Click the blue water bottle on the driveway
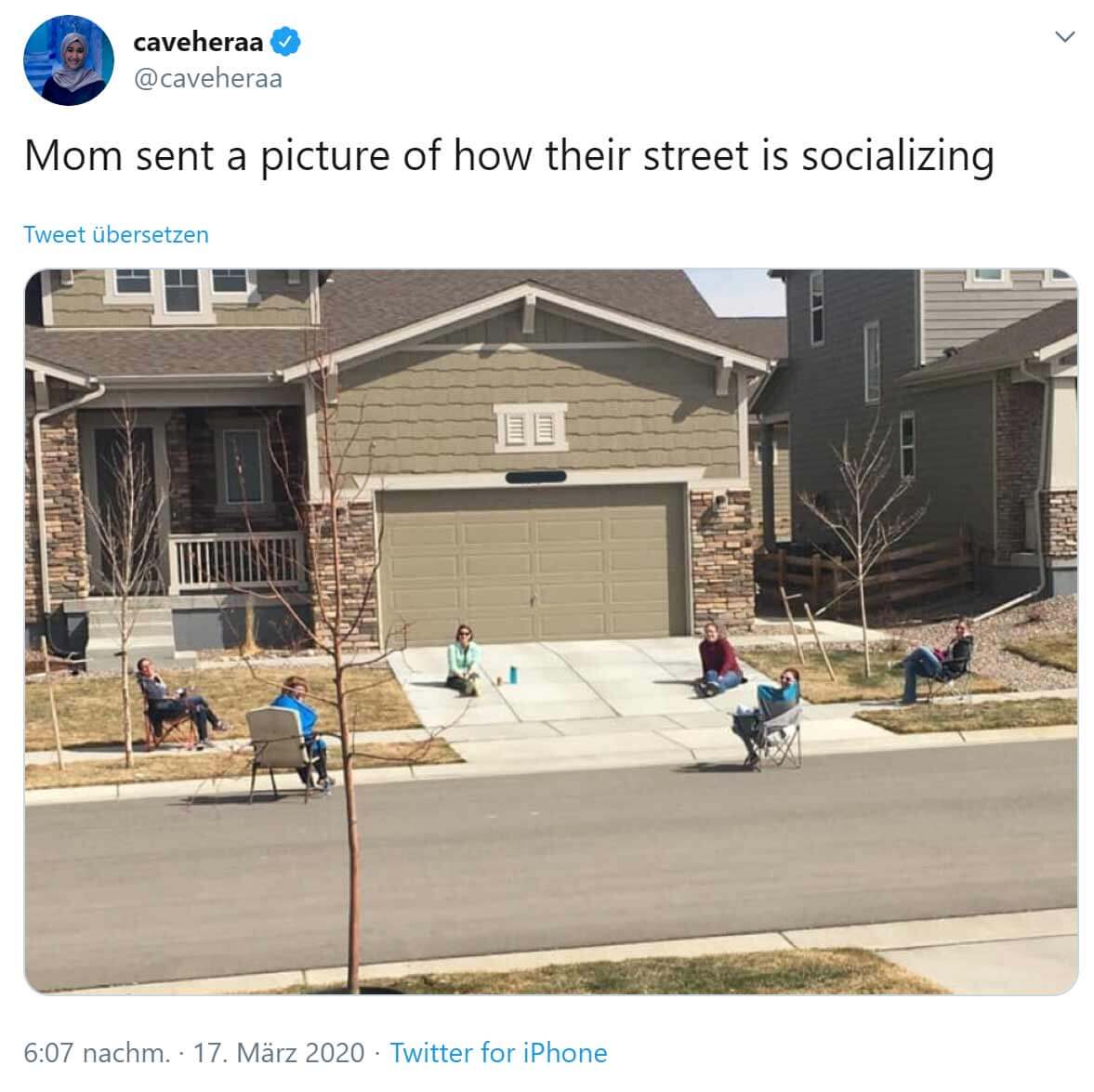 [513, 674]
